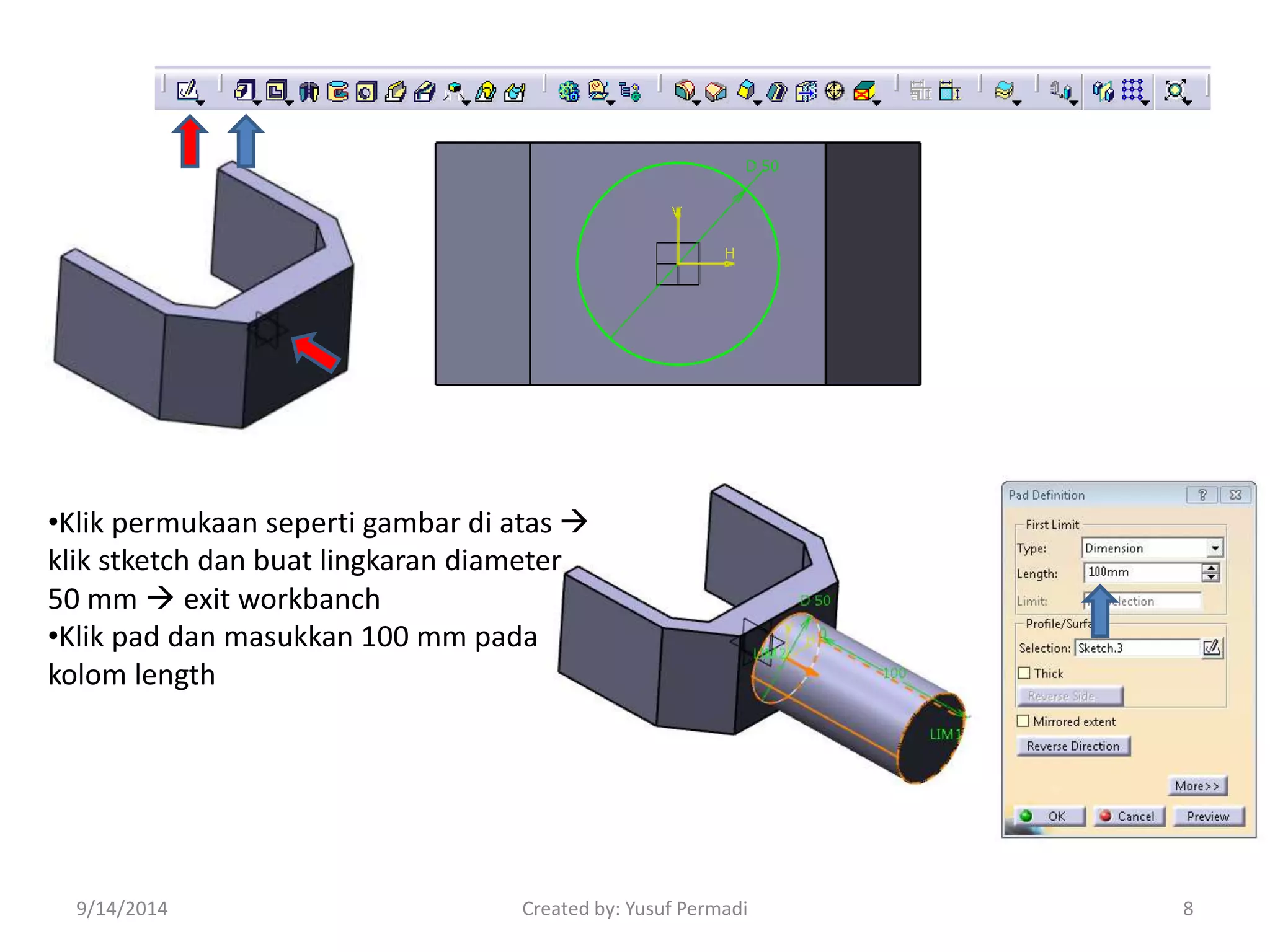Select the Sketch tool in toolbar

point(187,90)
